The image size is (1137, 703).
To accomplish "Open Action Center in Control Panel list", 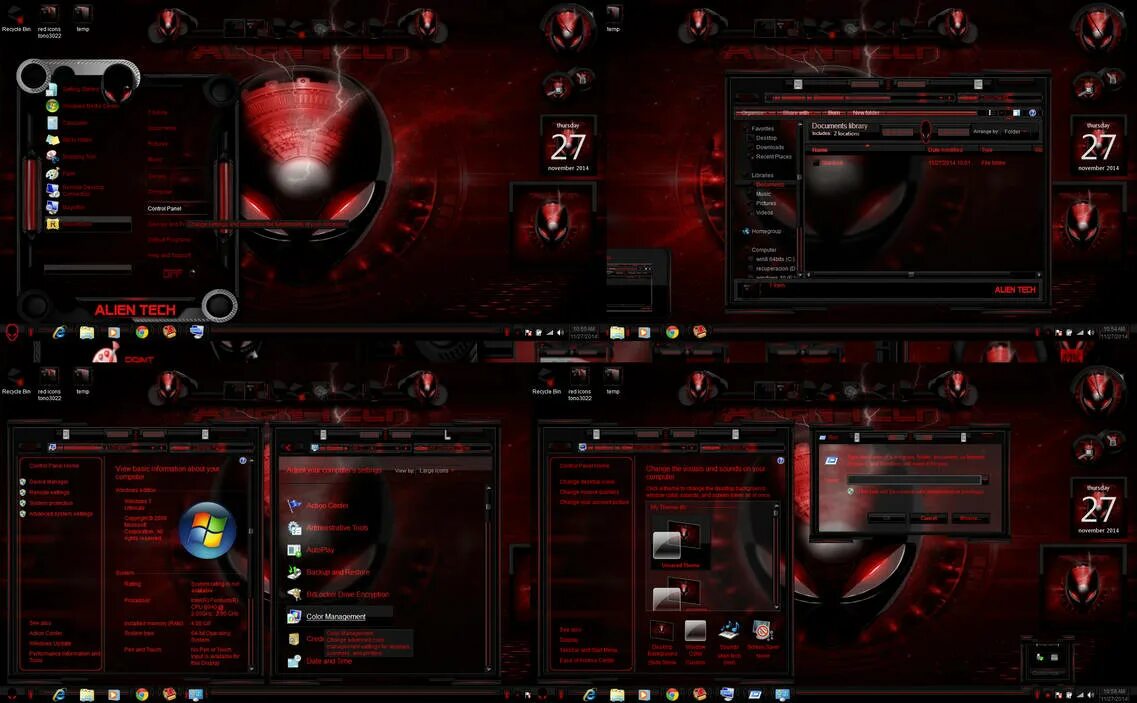I will pyautogui.click(x=318, y=505).
